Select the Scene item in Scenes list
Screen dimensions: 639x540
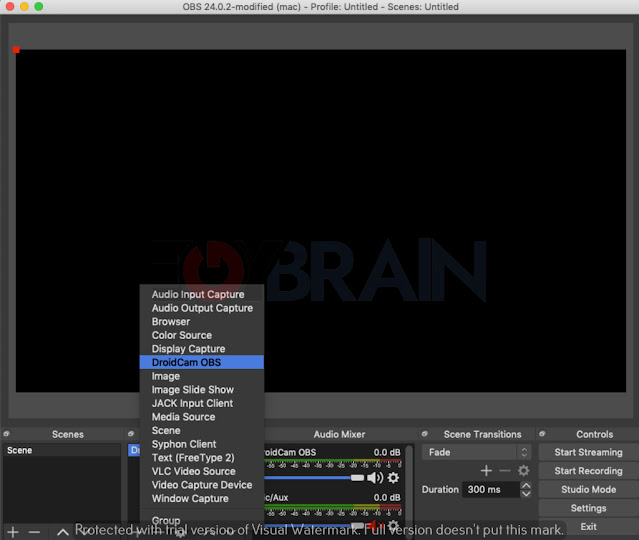pyautogui.click(x=62, y=450)
